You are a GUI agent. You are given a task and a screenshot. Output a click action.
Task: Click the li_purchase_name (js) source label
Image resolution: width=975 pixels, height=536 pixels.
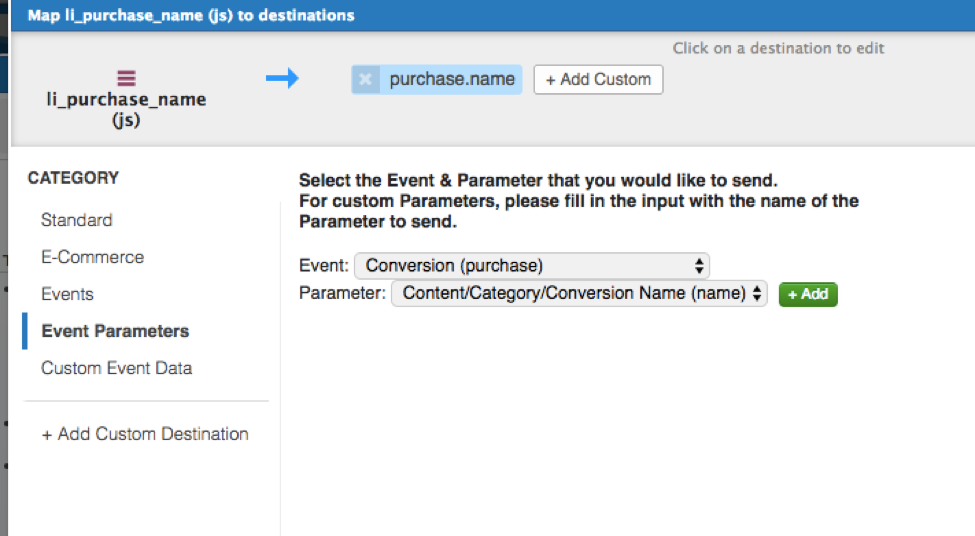tap(126, 109)
